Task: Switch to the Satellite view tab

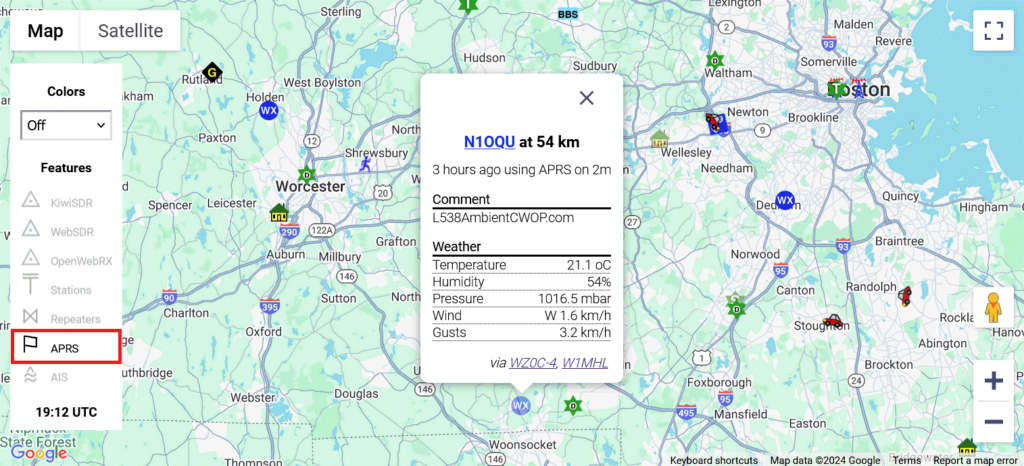Action: pyautogui.click(x=130, y=31)
